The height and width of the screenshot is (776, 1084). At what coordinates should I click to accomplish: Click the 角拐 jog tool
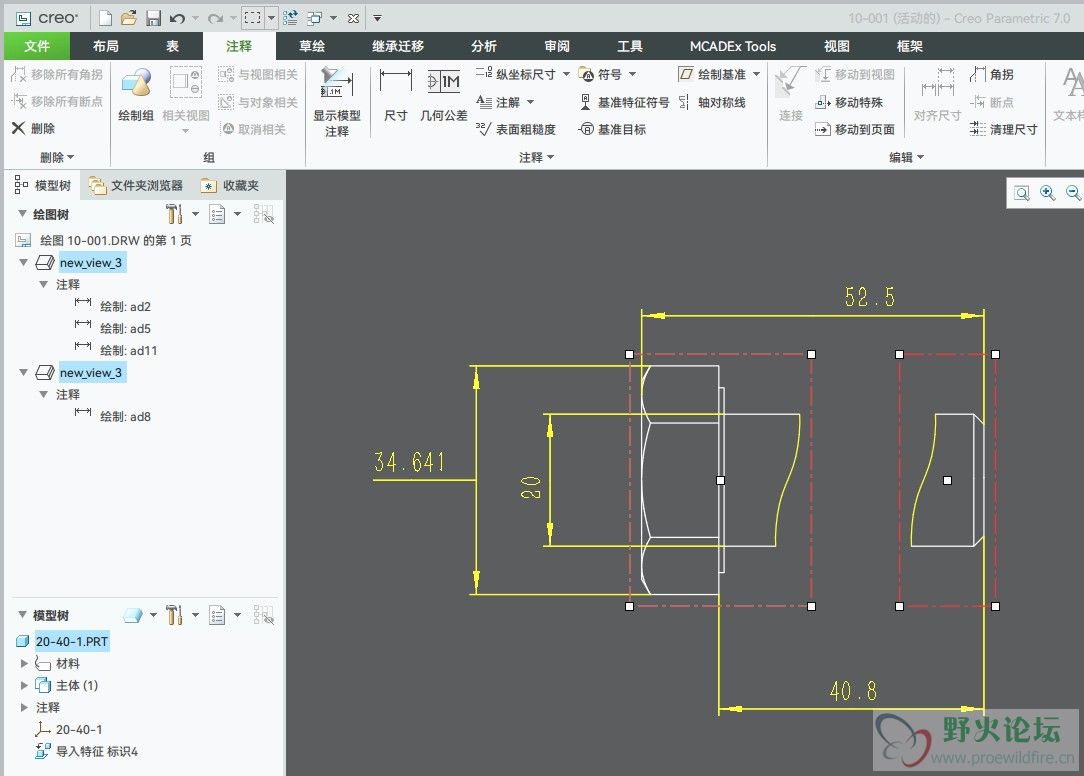click(991, 74)
